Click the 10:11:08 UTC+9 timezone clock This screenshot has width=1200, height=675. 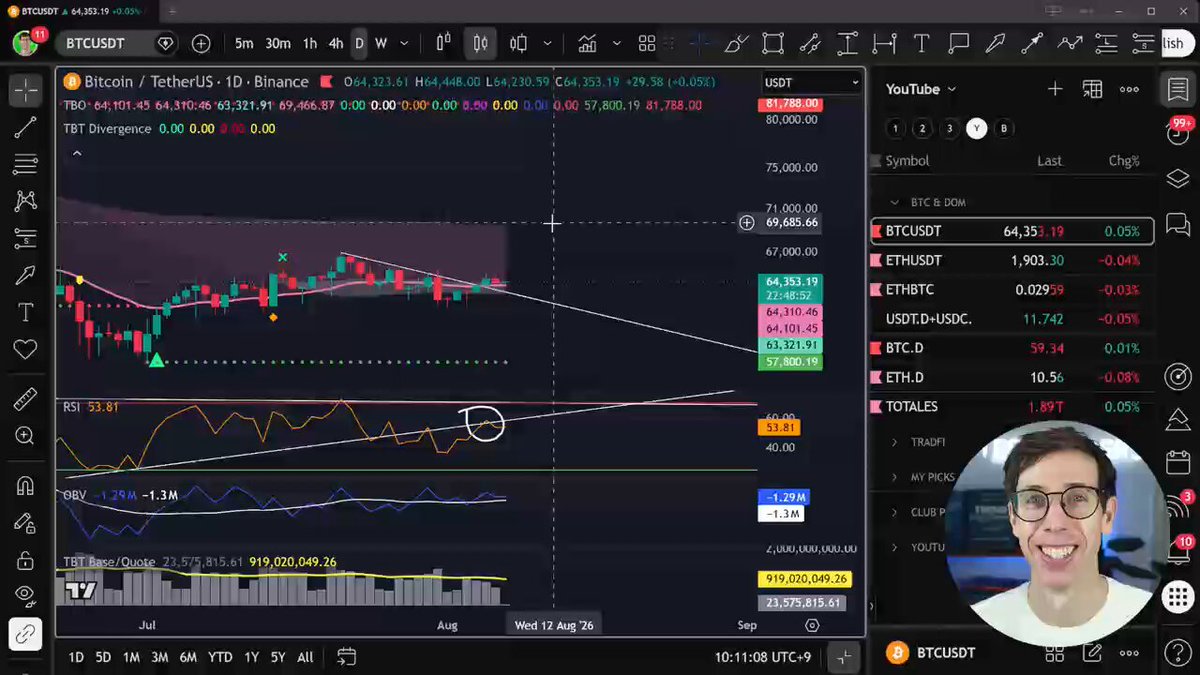coord(765,657)
